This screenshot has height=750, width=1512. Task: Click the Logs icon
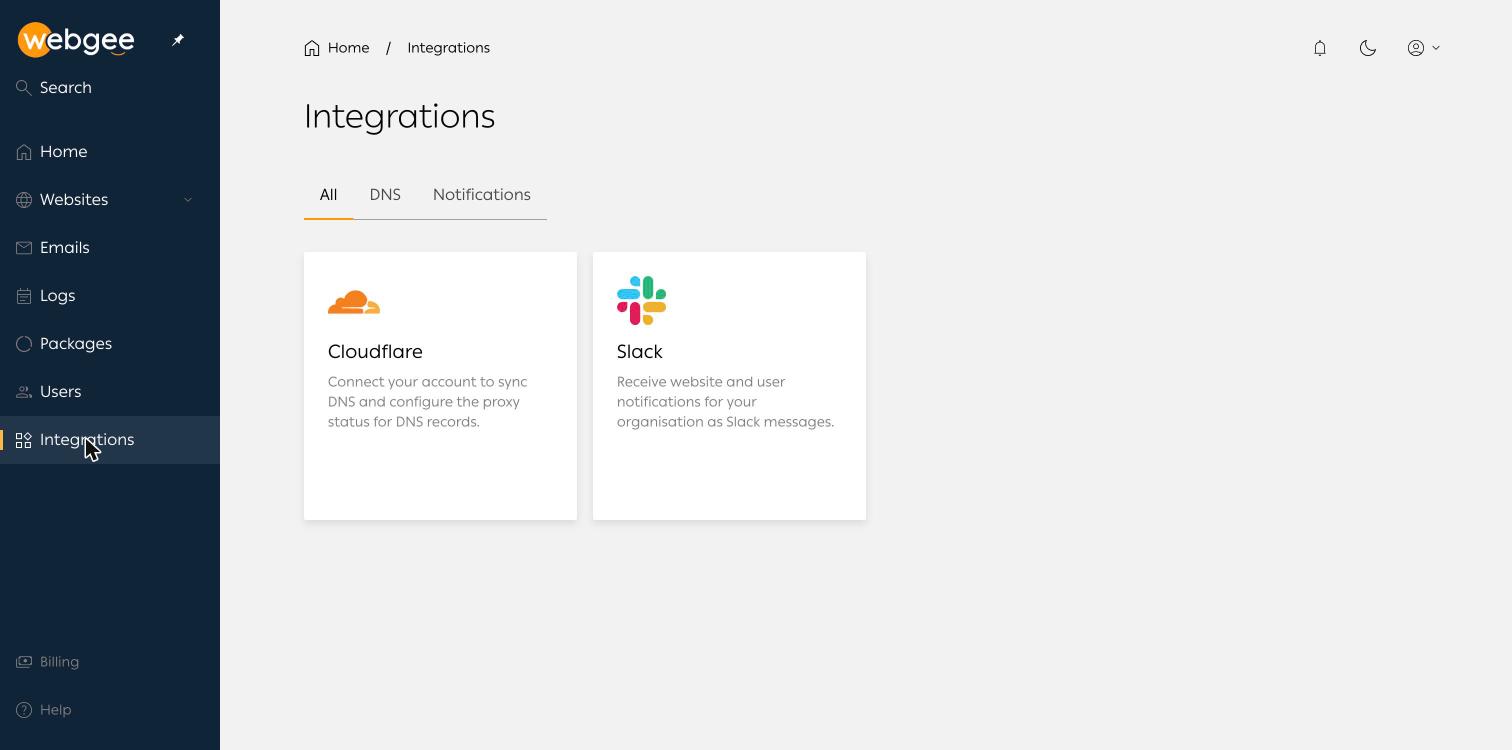click(x=24, y=296)
